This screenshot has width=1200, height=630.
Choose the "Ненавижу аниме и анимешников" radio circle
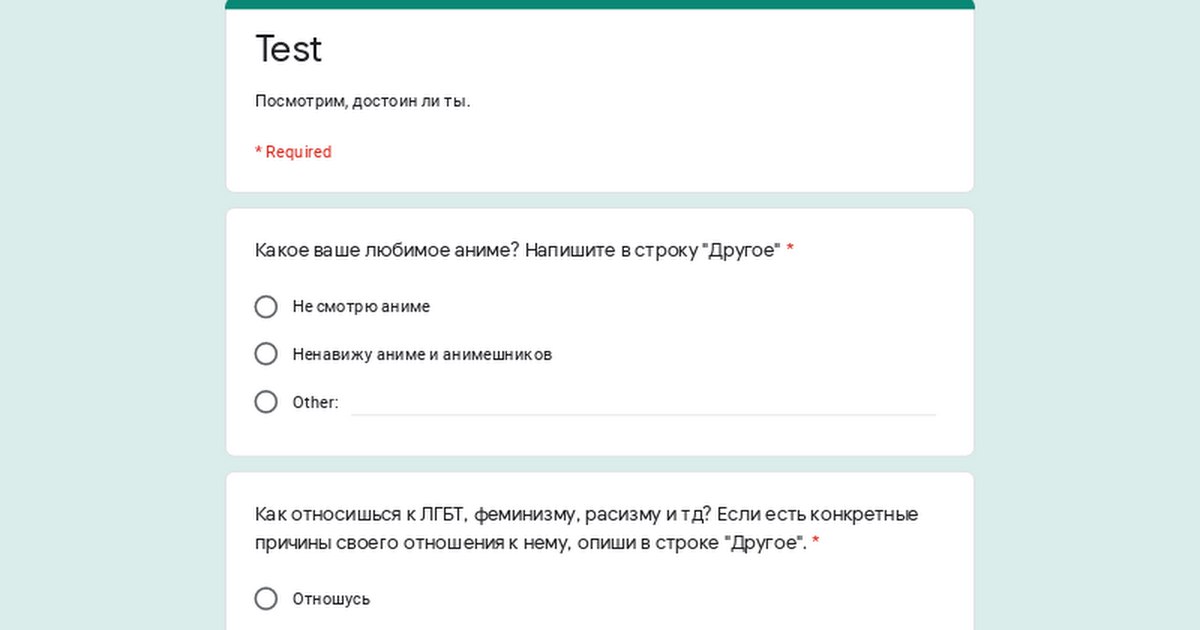pos(266,354)
